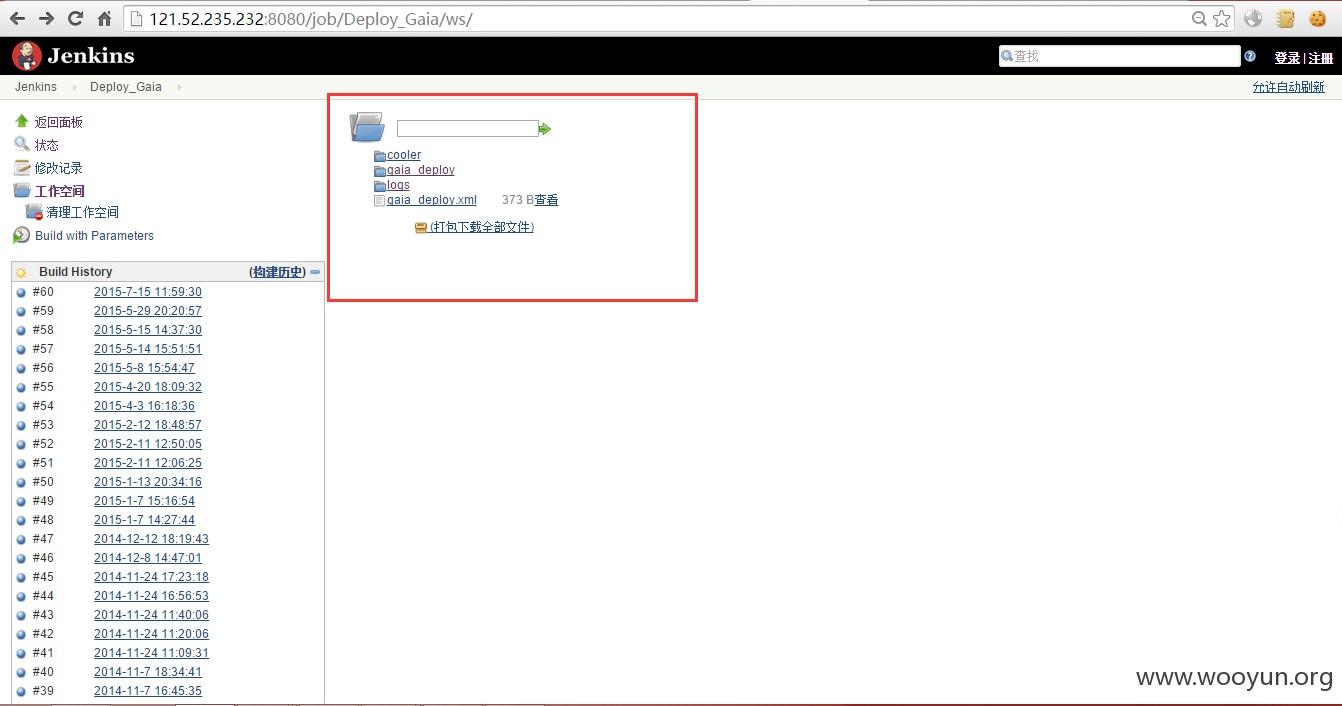This screenshot has height=706, width=1342.
Task: Click 打包下载全部文件 download link
Action: coord(482,227)
